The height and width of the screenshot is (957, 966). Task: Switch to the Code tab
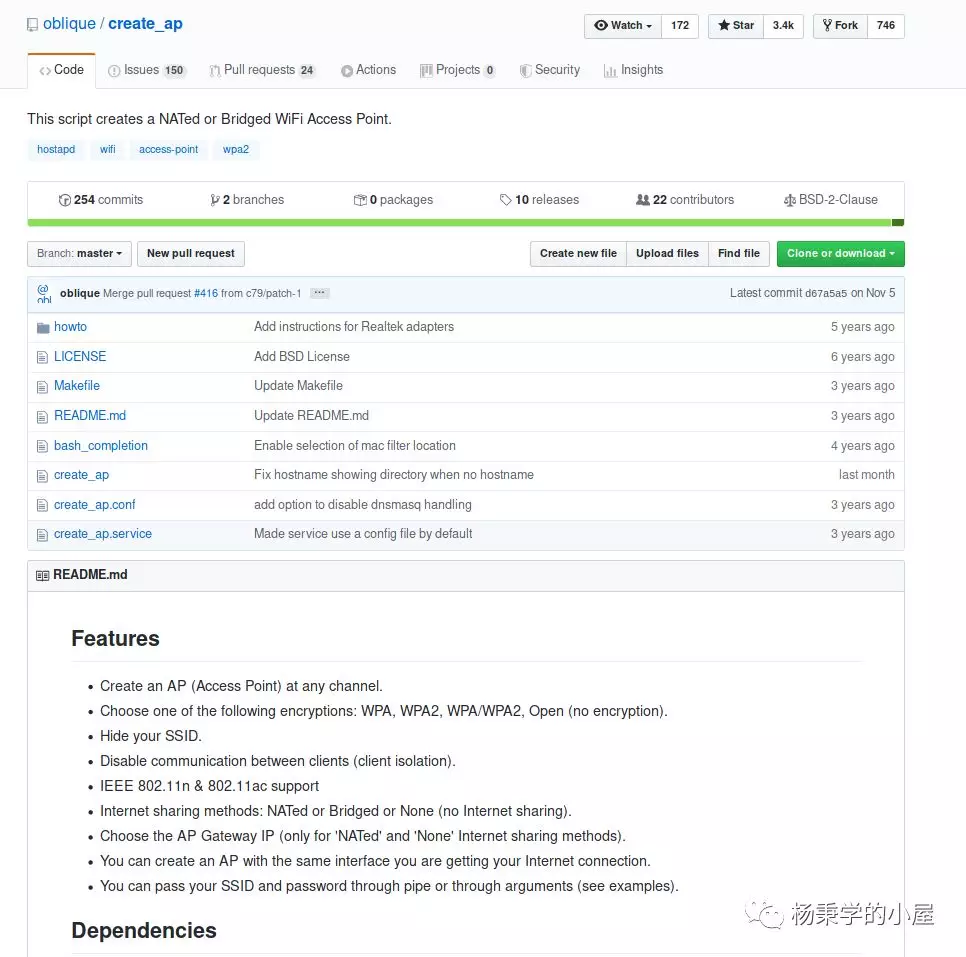(62, 70)
